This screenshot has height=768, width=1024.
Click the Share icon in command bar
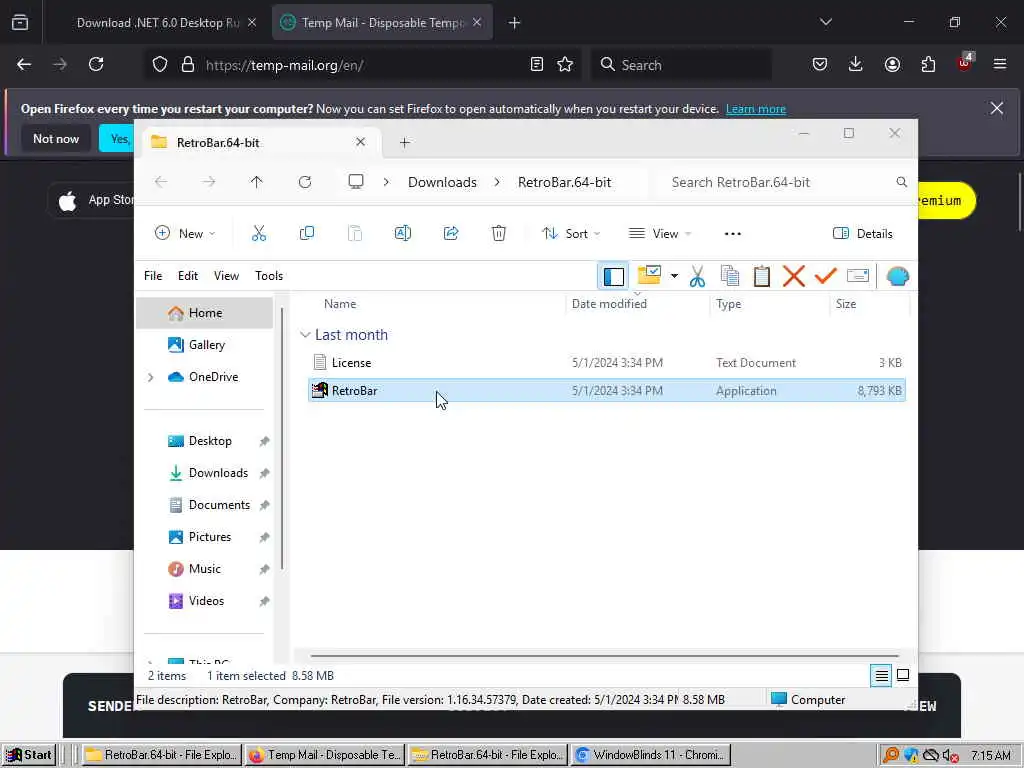click(451, 233)
